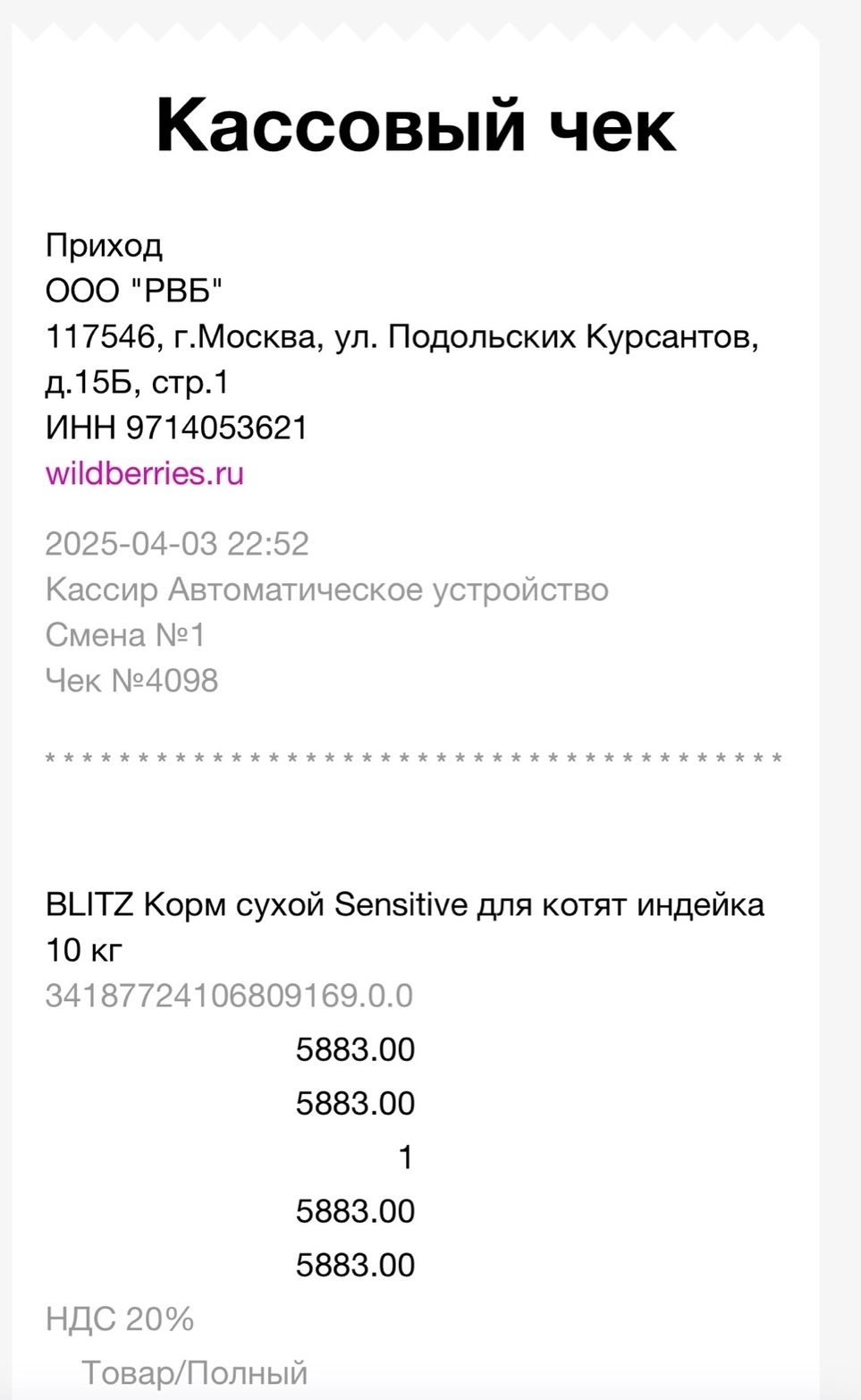The height and width of the screenshot is (1400, 861).
Task: Click the 5883.00 price just below product code
Action: coord(355,1049)
